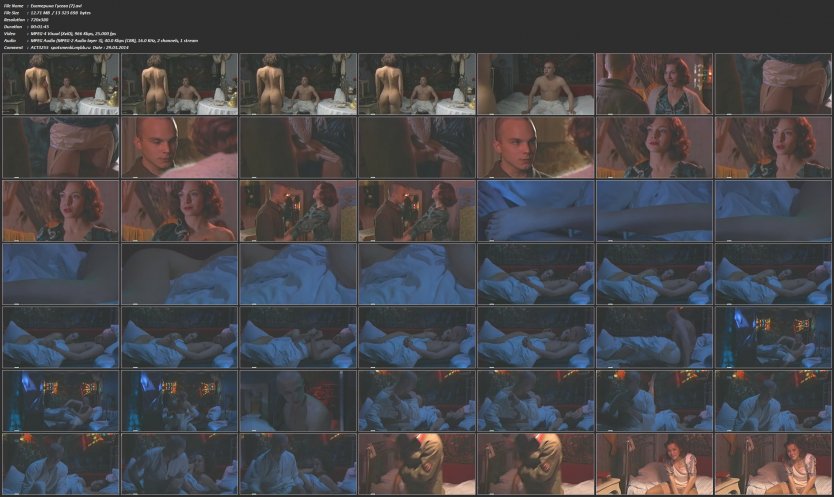
Task: Select thumbnail of figure standing beside bed
Action: pos(654,336)
